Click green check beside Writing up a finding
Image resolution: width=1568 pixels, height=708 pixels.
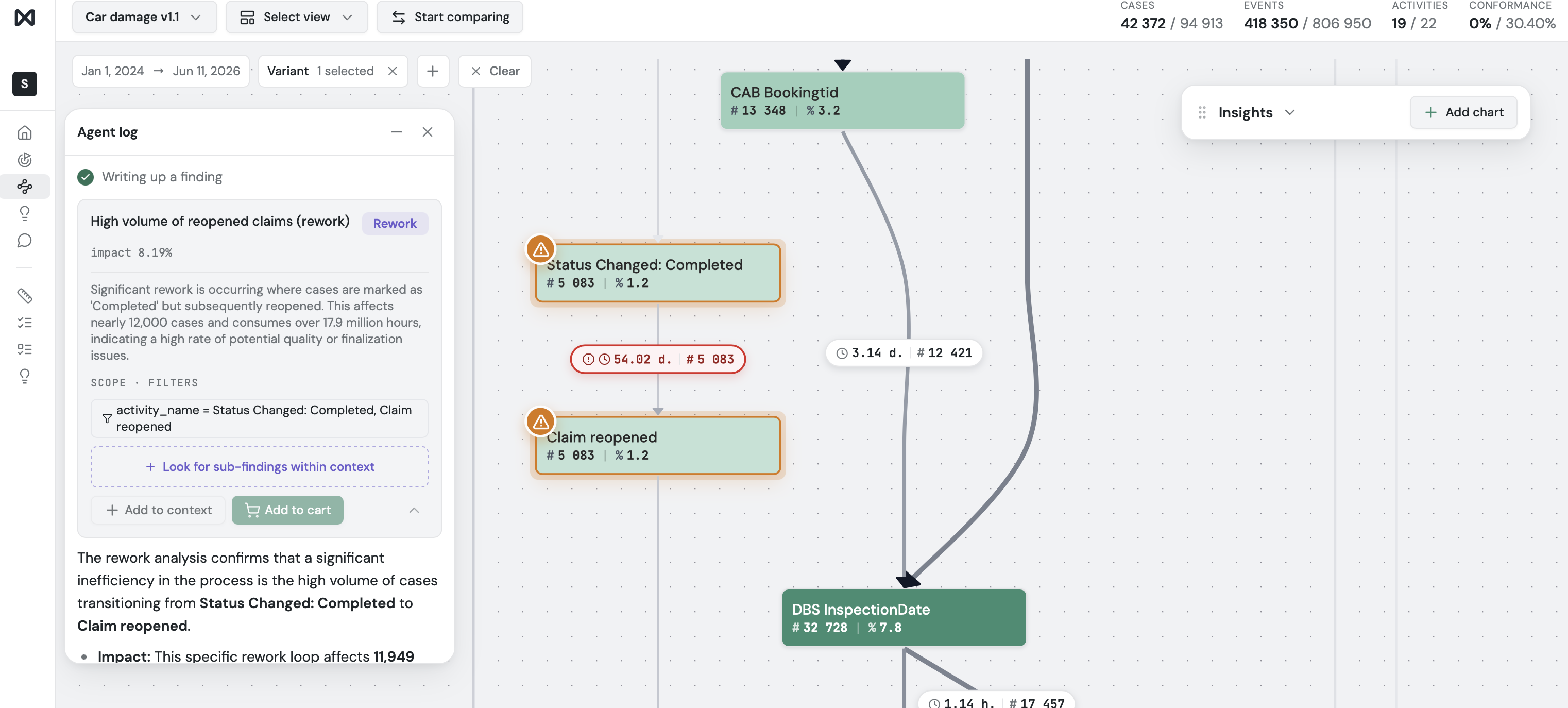pos(86,177)
